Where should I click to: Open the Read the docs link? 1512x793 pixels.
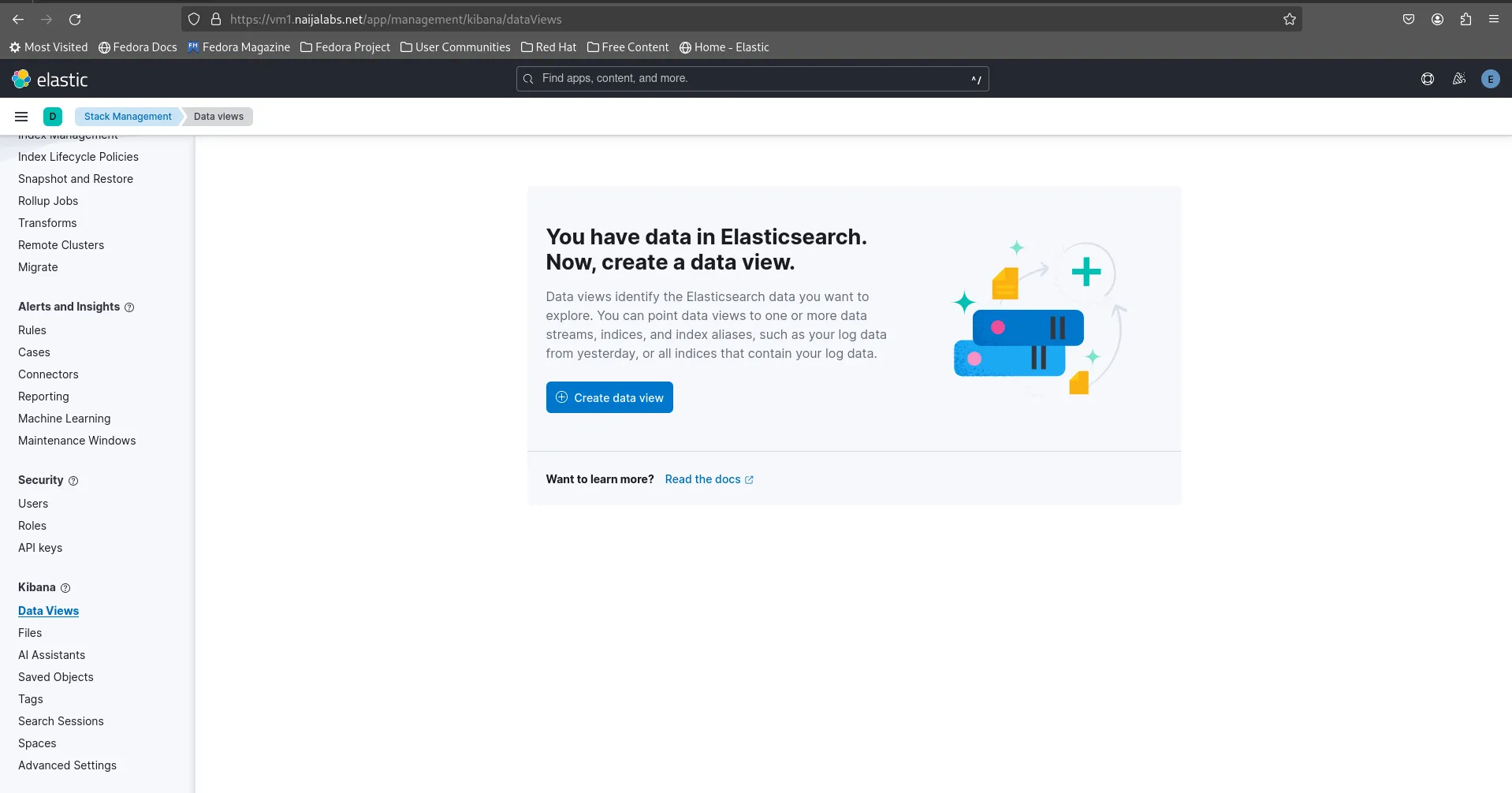click(709, 479)
